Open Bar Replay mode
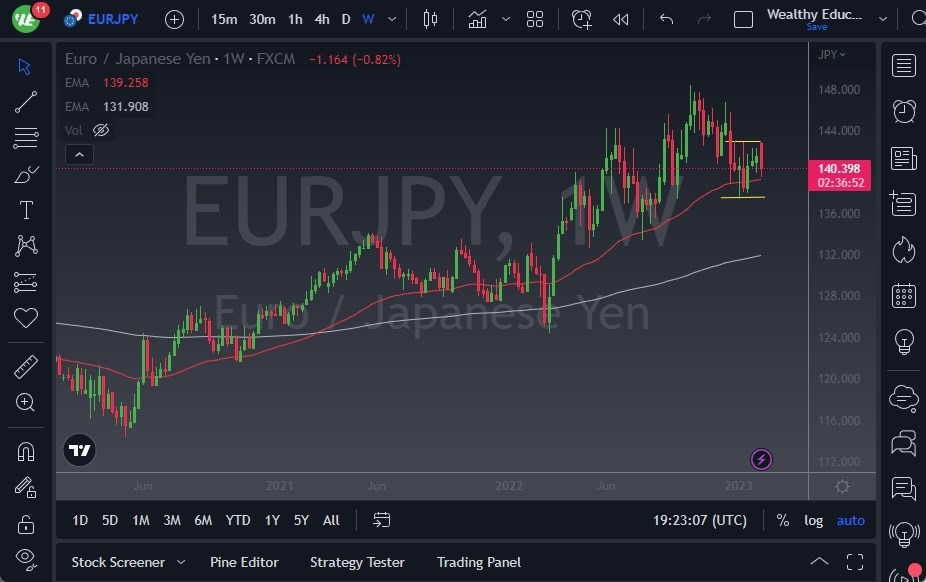926x582 pixels. click(620, 18)
